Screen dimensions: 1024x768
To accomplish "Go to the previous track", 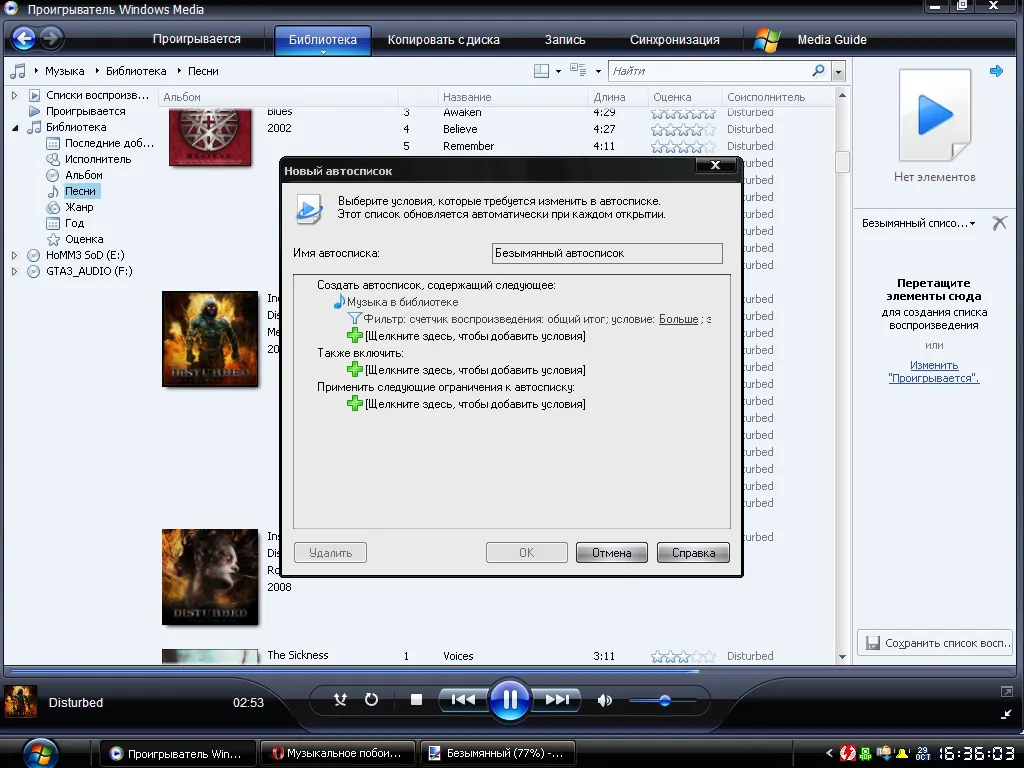I will [463, 700].
